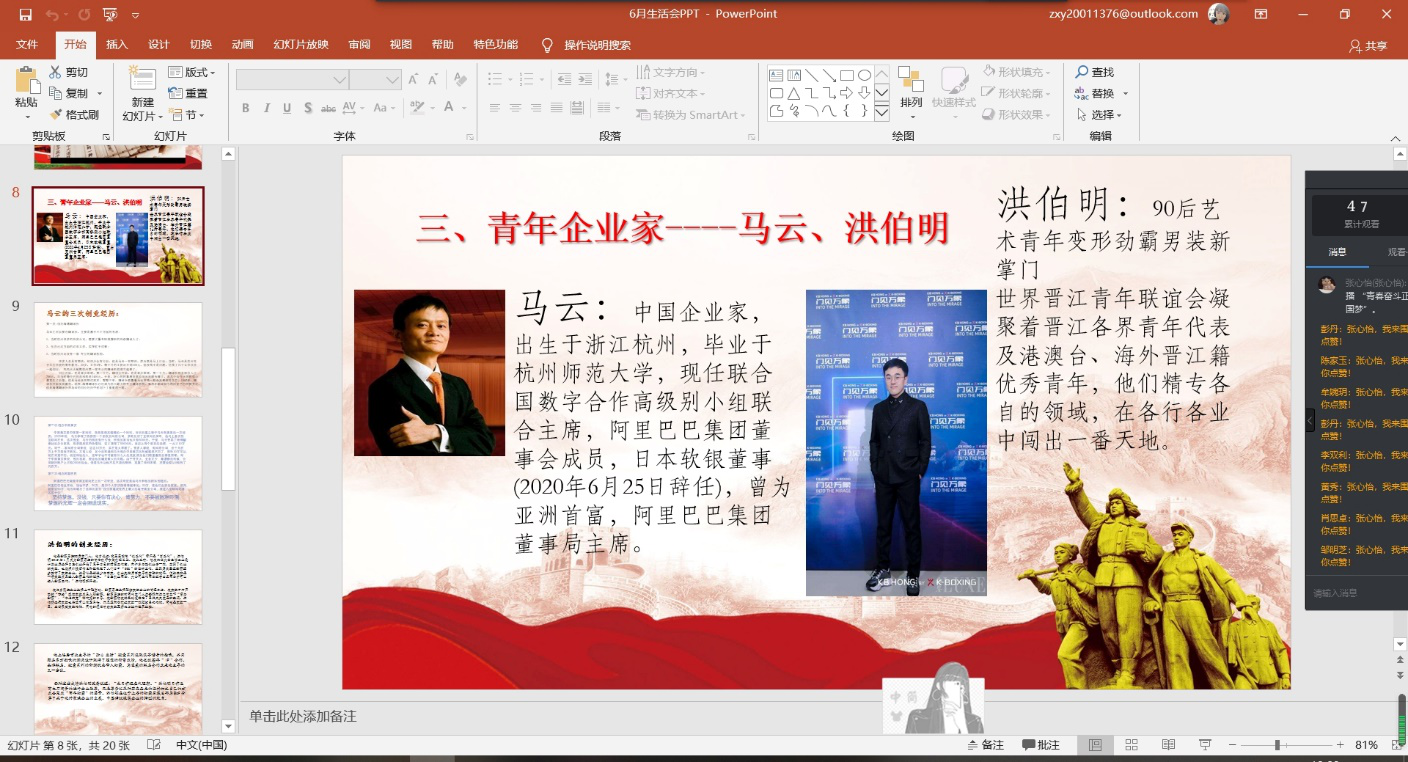Viewport: 1408px width, 762px height.
Task: Click the Messages (消息) tab in chat panel
Action: tap(1337, 252)
